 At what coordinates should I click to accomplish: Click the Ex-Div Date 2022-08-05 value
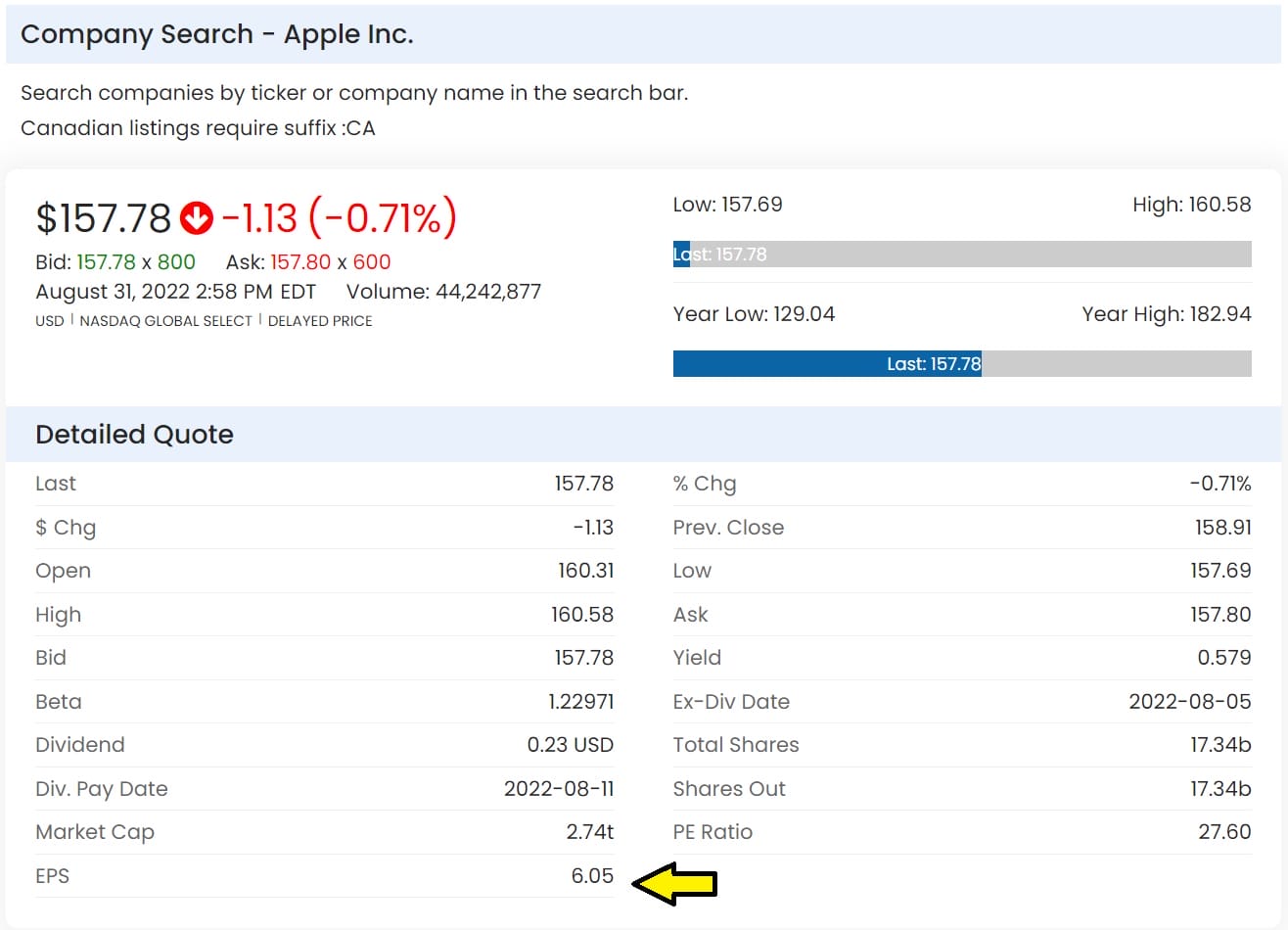tap(1189, 702)
